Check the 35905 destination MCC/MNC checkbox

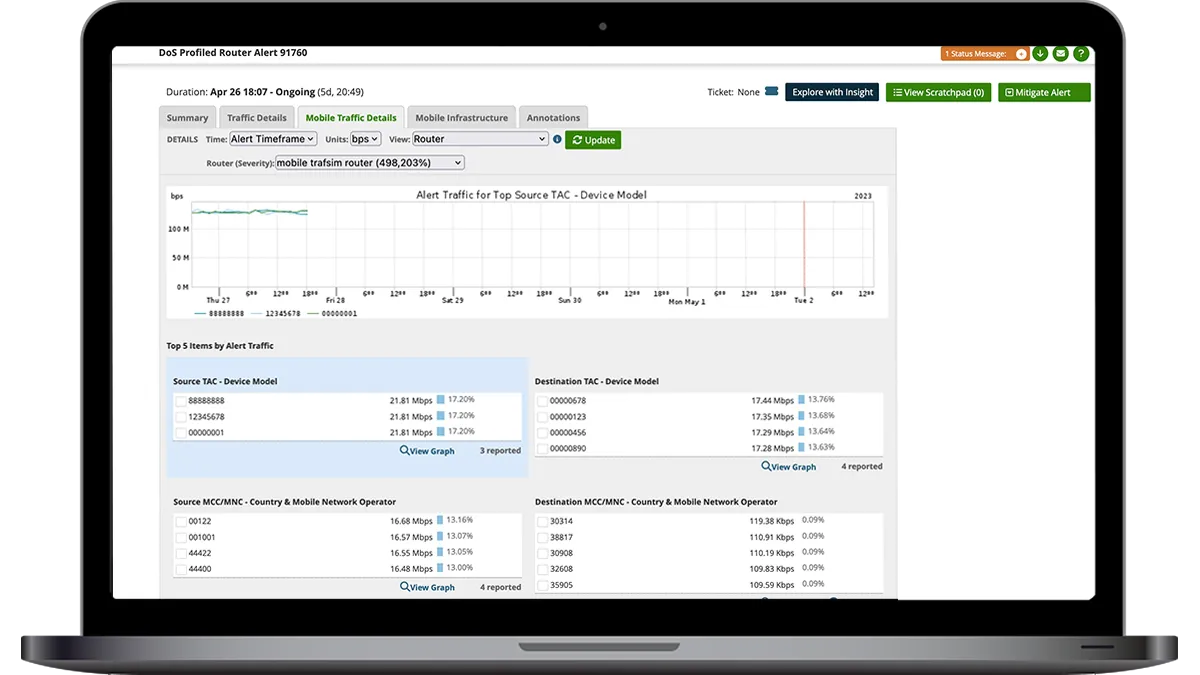[x=542, y=585]
